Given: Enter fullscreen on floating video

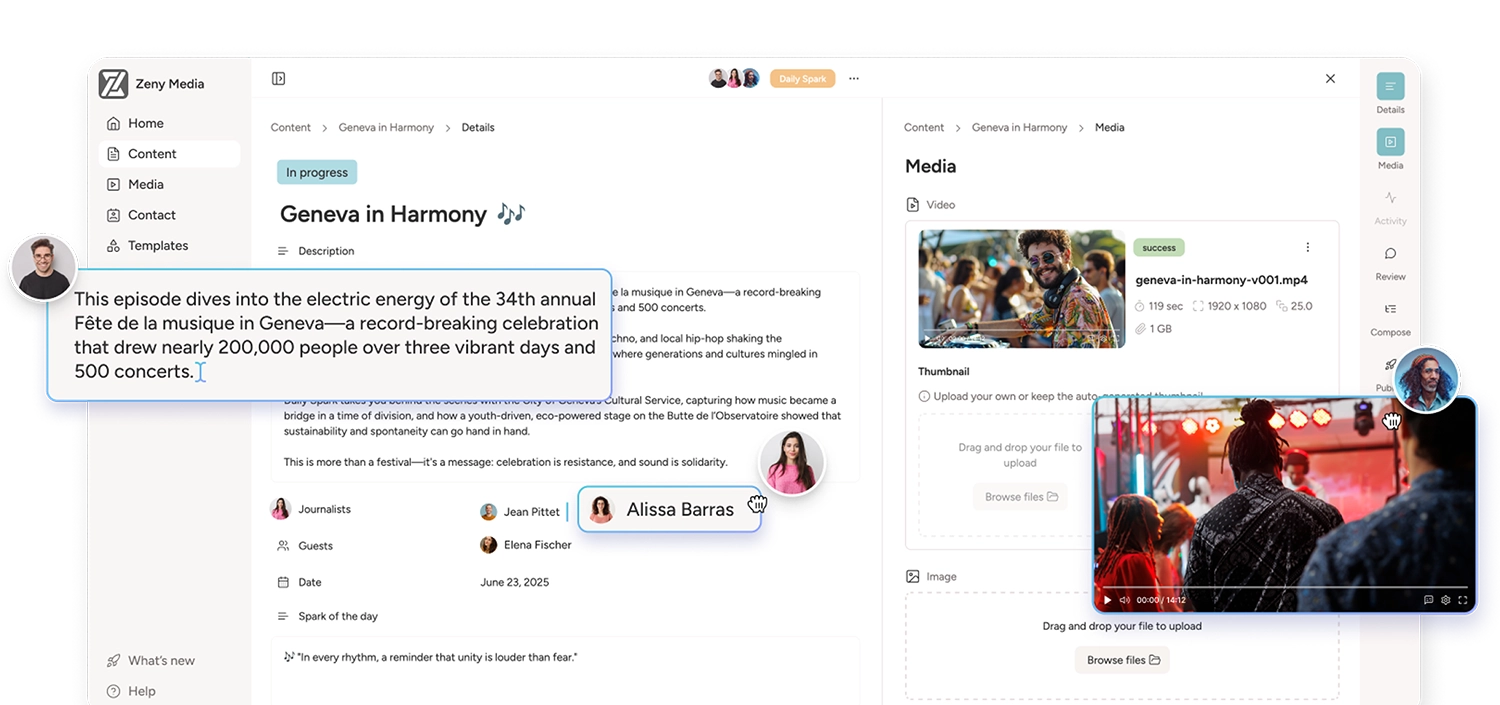Looking at the screenshot, I should pos(1462,600).
